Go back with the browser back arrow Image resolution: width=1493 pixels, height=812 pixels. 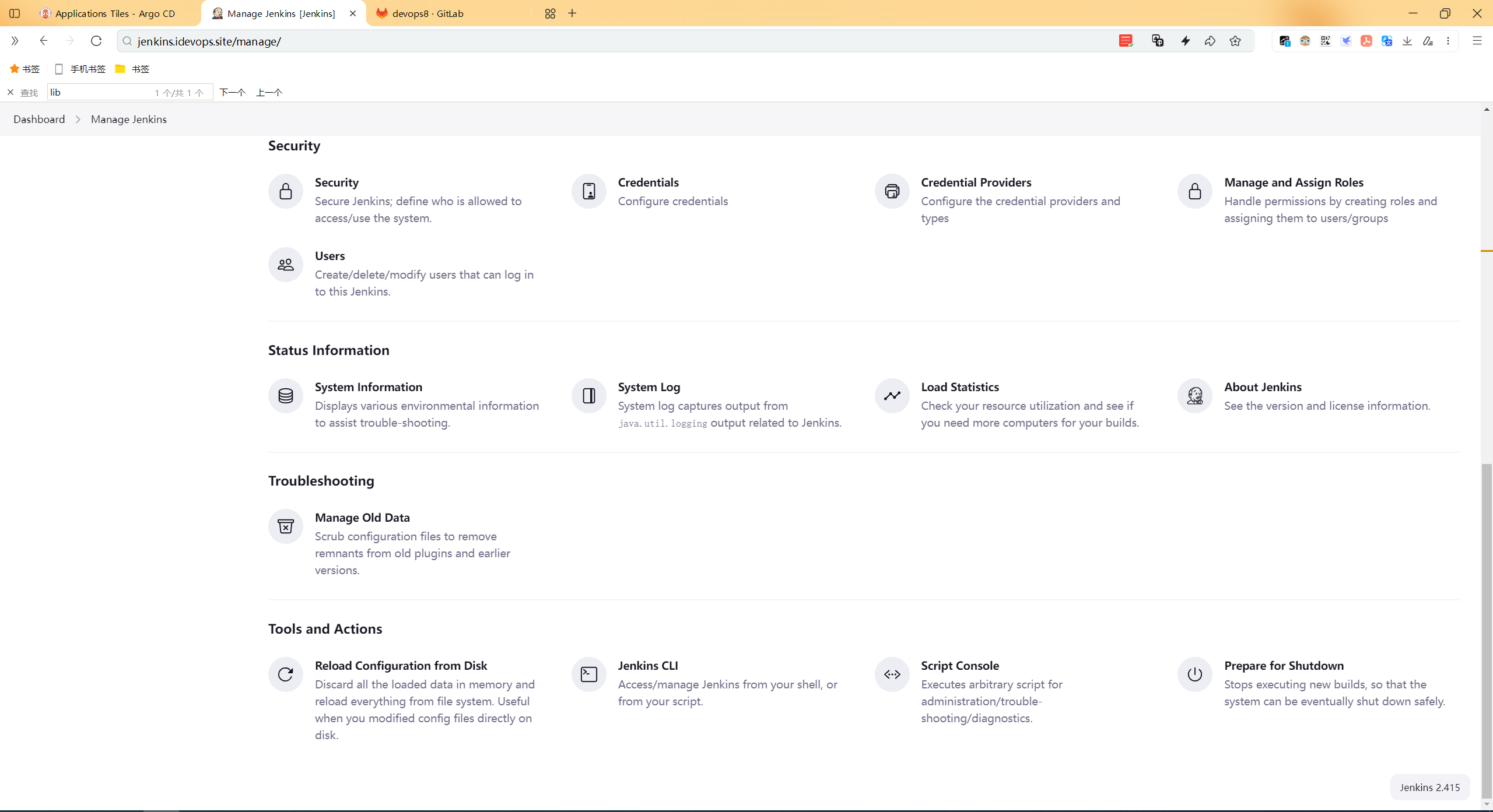click(44, 41)
